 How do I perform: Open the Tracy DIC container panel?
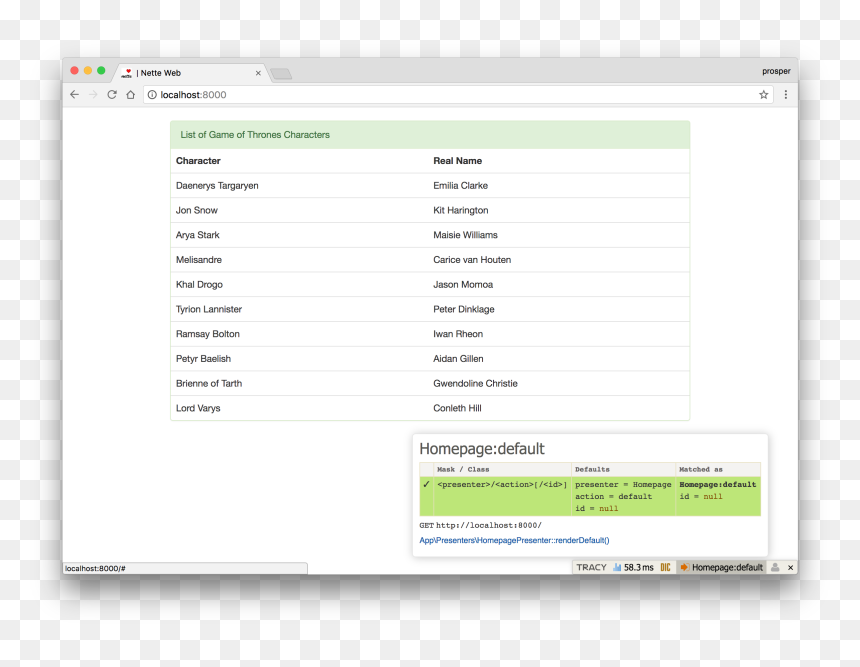[665, 567]
